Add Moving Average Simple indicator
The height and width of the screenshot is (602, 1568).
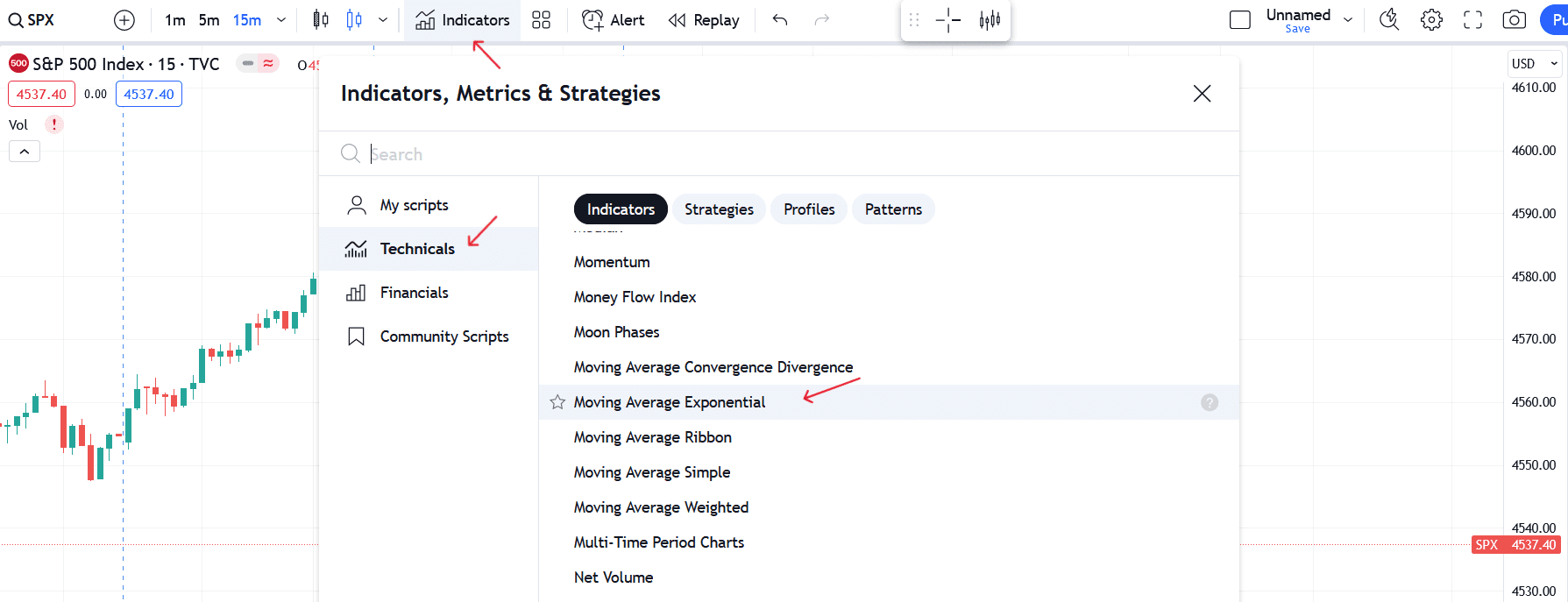click(x=889, y=472)
